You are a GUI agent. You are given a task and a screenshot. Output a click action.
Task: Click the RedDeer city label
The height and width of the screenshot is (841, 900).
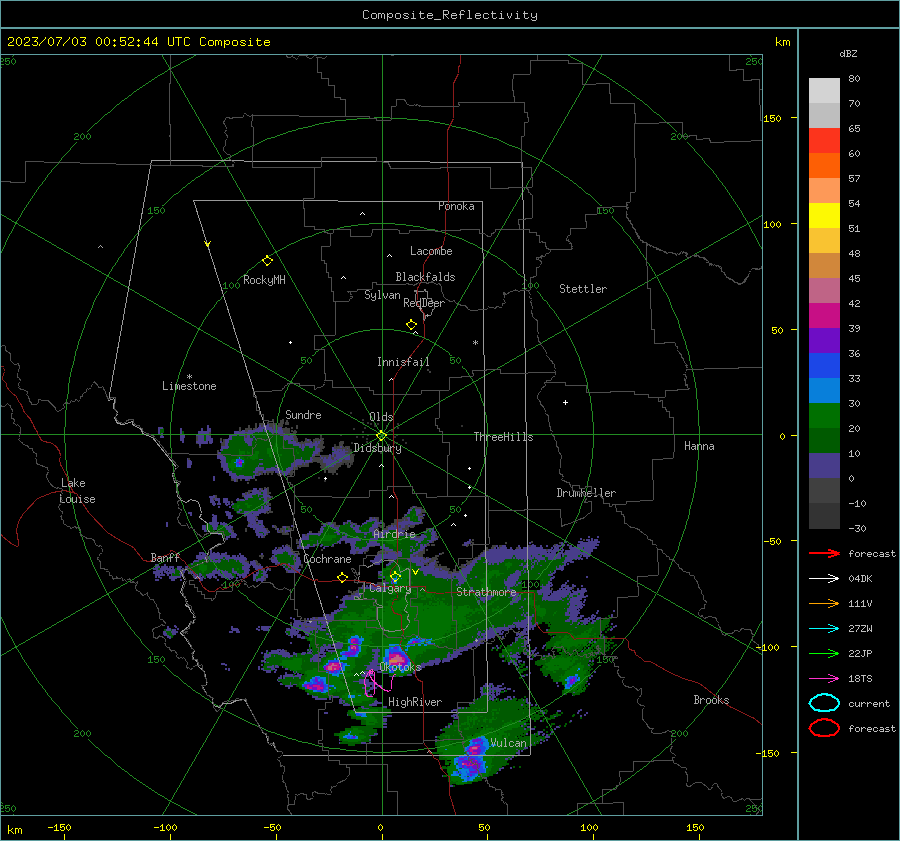click(x=424, y=303)
